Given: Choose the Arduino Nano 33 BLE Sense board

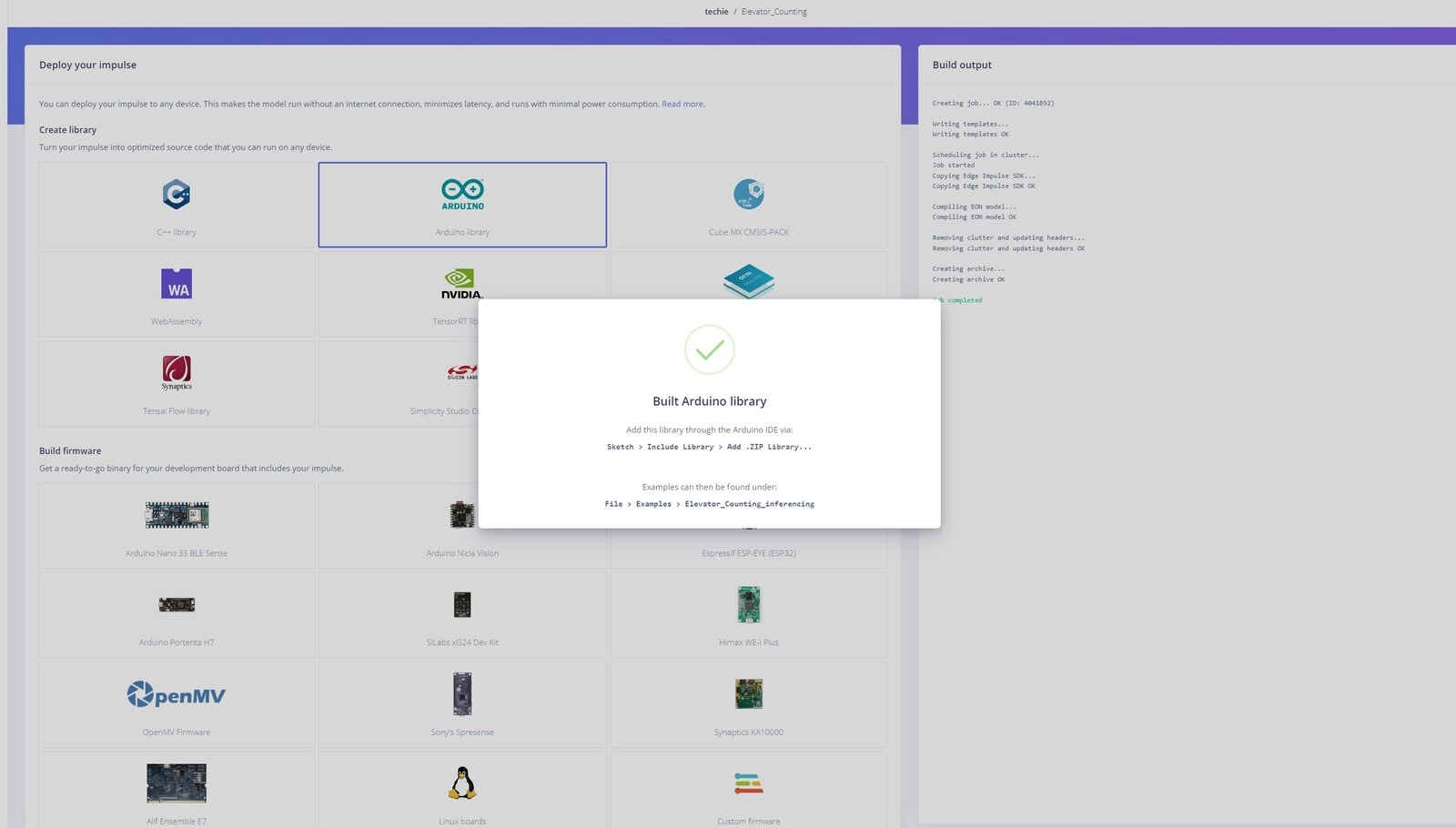Looking at the screenshot, I should [177, 515].
